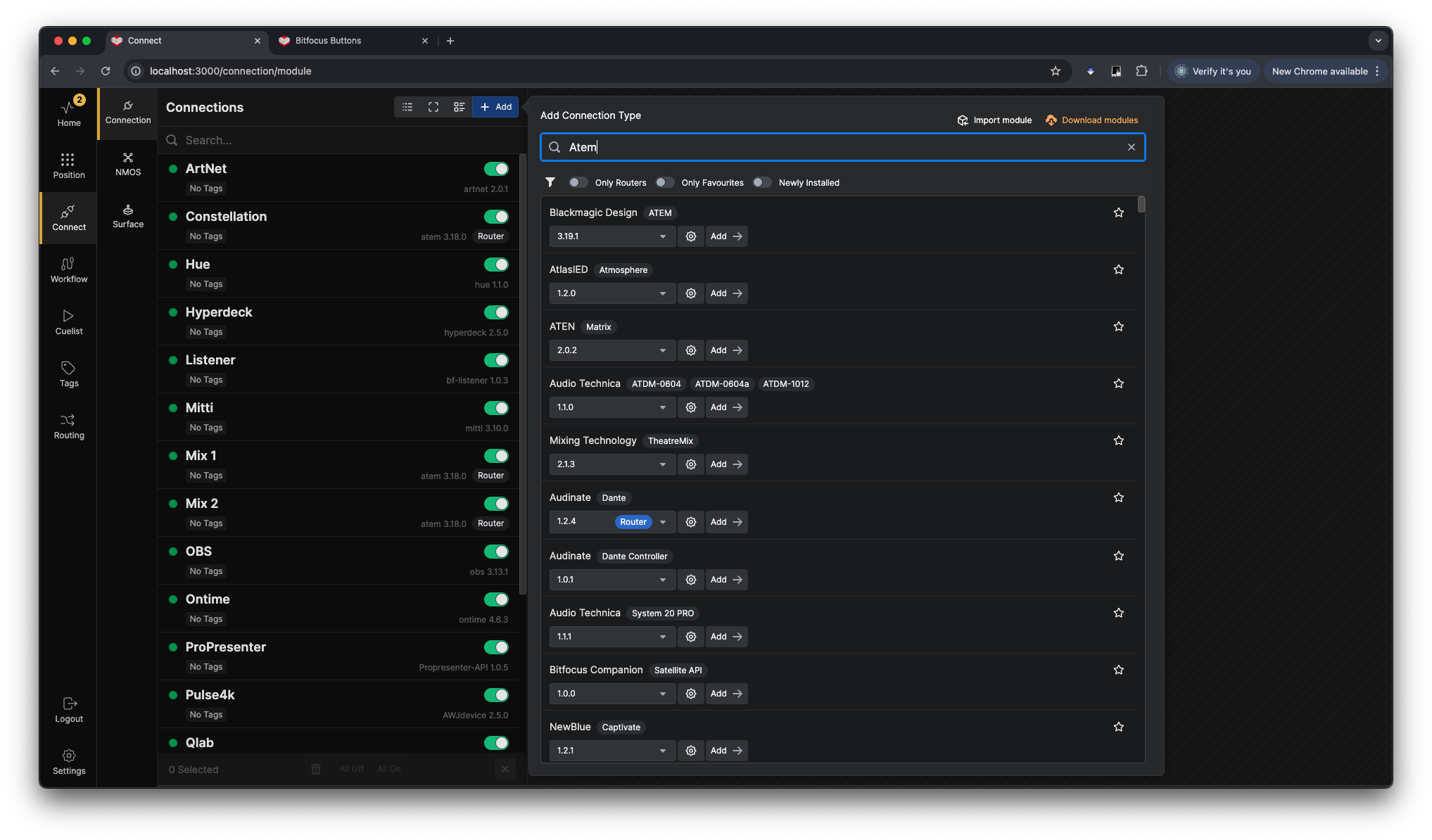
Task: Disable the Hue connection
Action: coord(496,265)
